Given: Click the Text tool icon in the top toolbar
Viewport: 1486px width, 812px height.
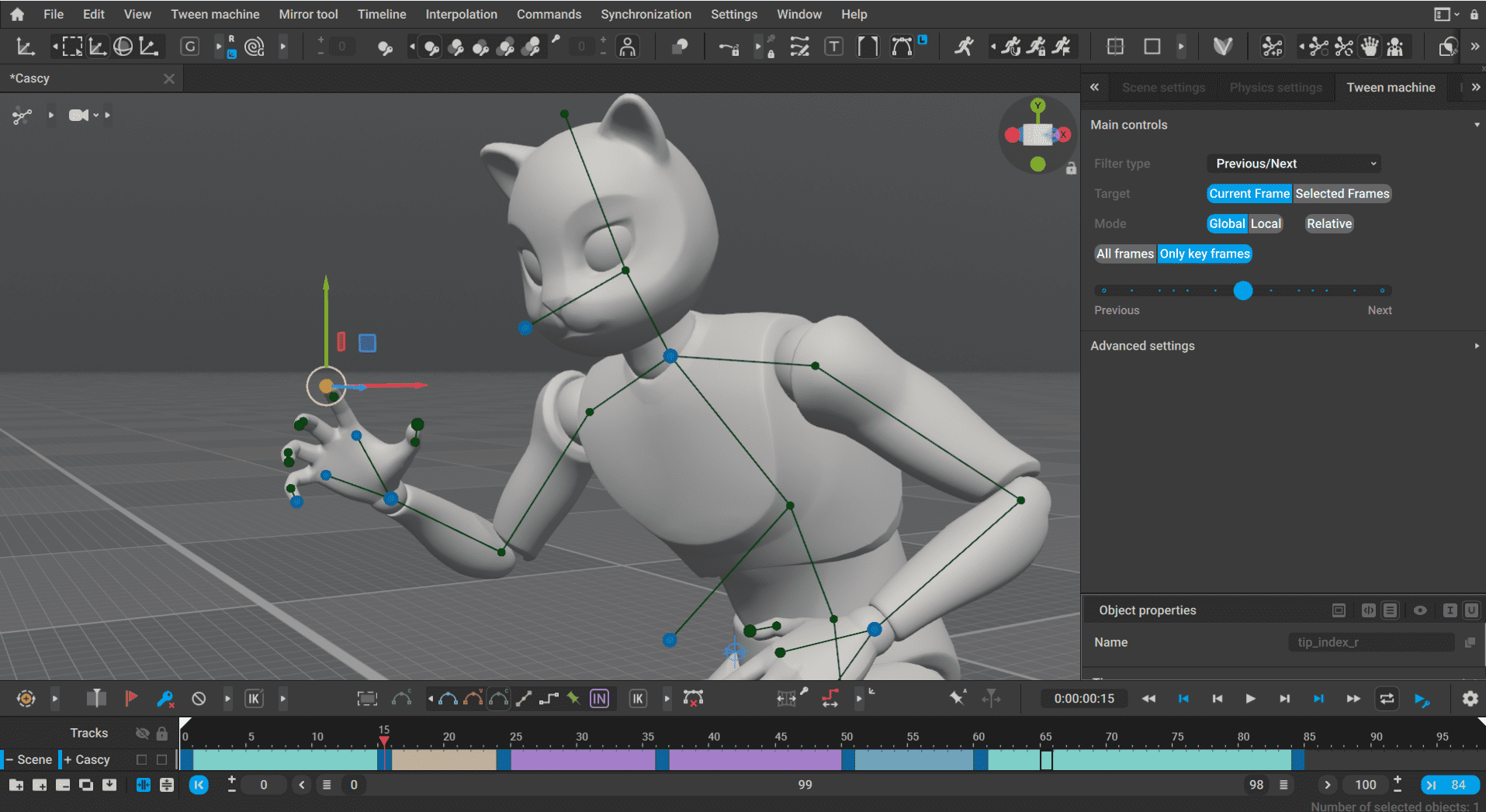Looking at the screenshot, I should point(834,47).
